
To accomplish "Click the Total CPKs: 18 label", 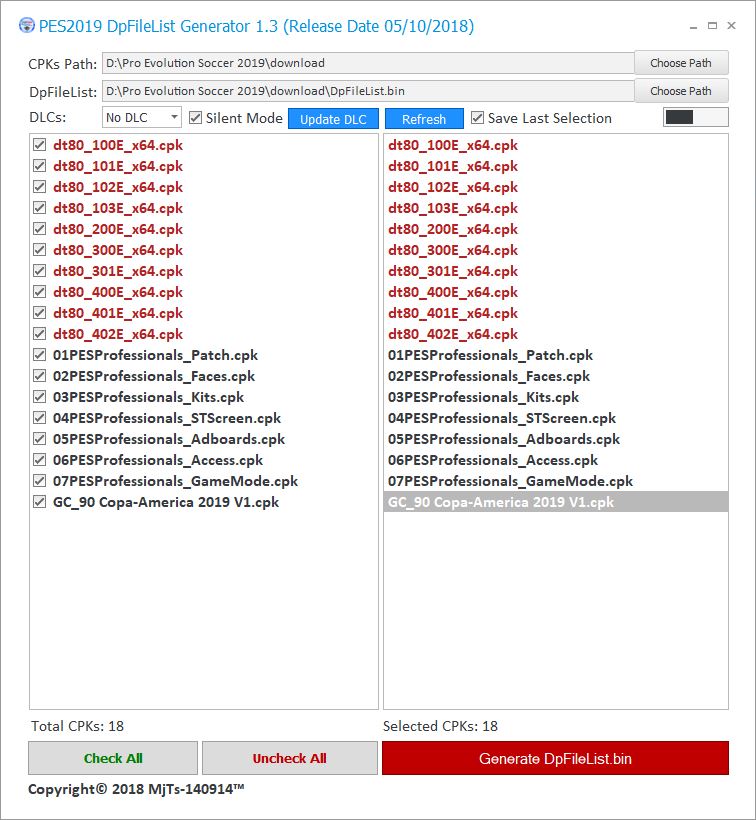I will pos(77,726).
